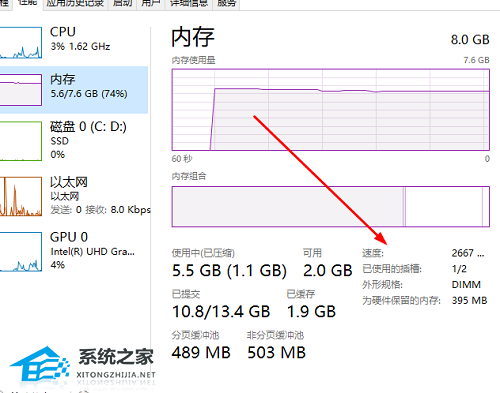Select the CPU usage graph thumbnail

(21, 42)
